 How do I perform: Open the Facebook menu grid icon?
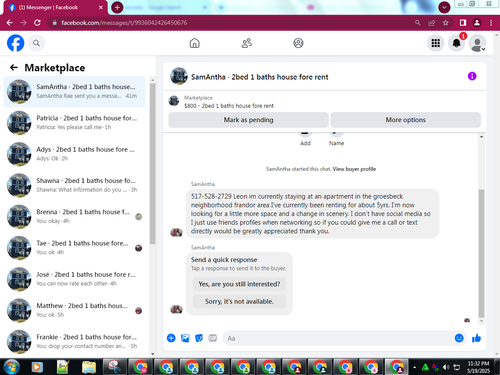[436, 43]
